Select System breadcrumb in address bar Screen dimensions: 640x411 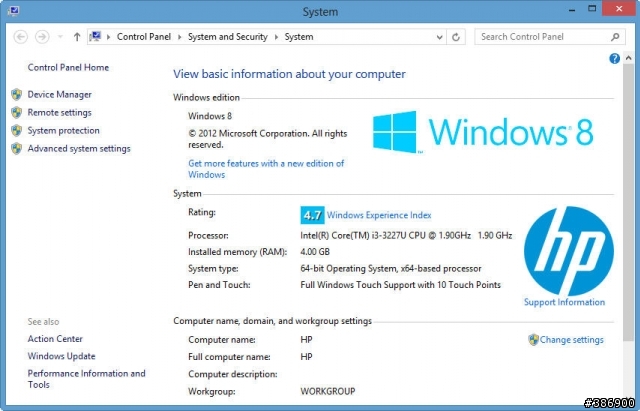click(299, 37)
